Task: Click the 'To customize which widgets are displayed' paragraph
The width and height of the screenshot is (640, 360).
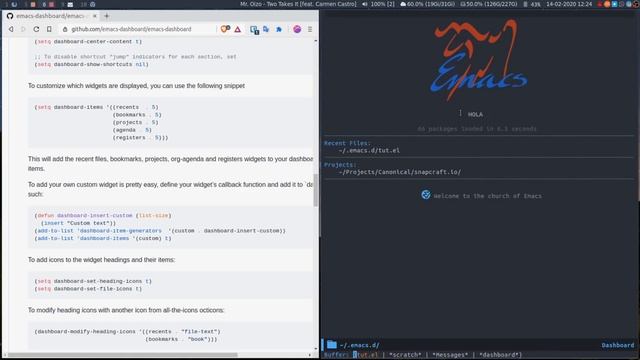Action: [x=136, y=86]
